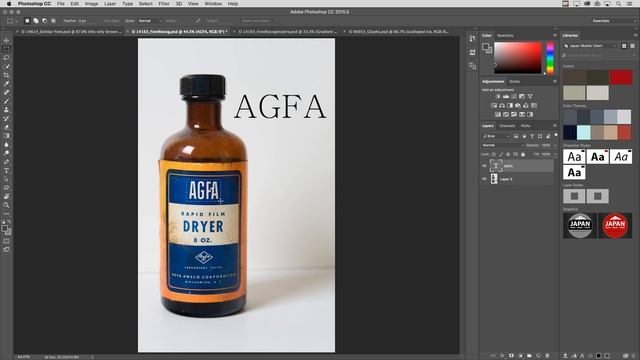
Task: Toggle lock position
Action: [508, 154]
